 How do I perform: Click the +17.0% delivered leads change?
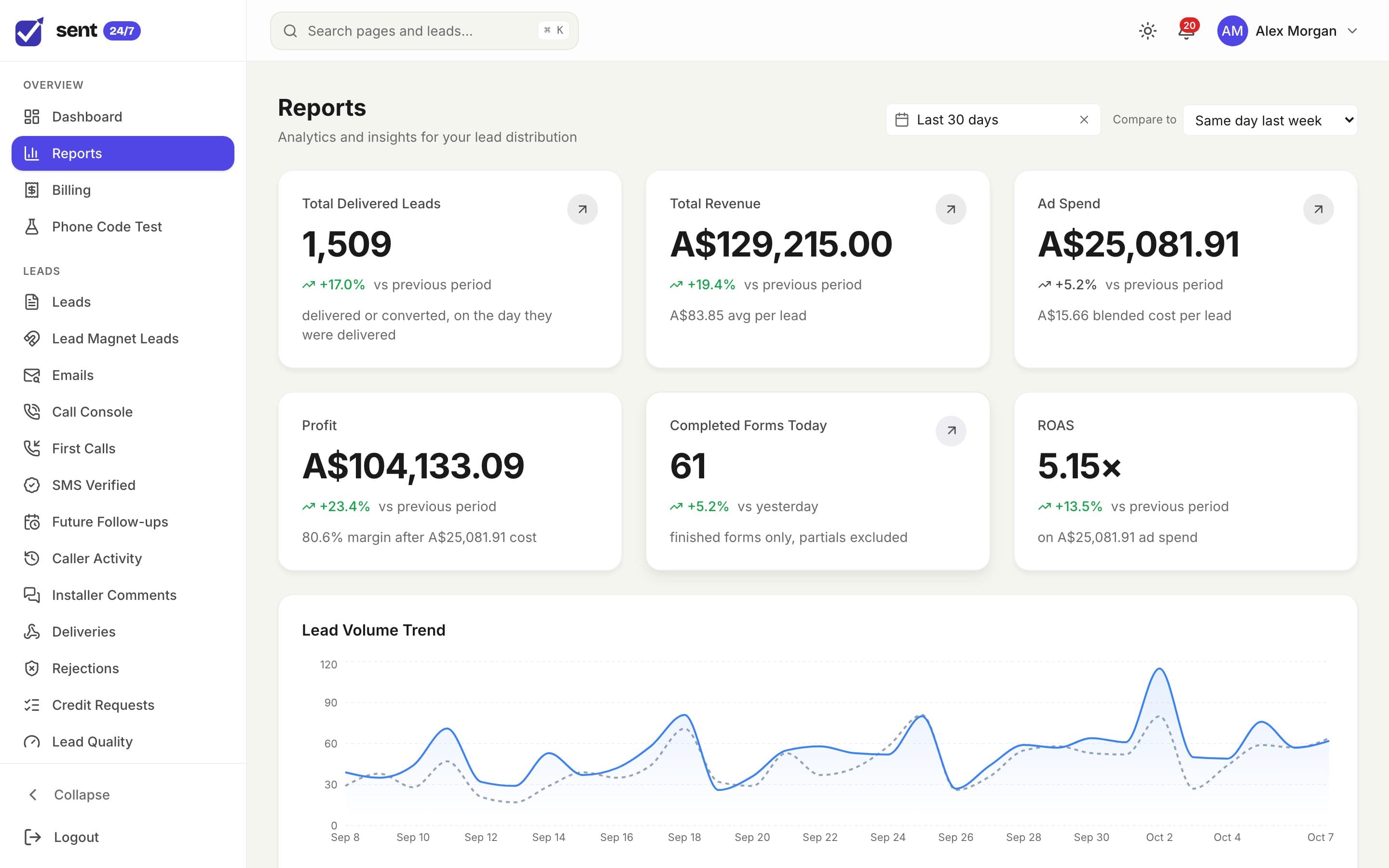[x=333, y=285]
